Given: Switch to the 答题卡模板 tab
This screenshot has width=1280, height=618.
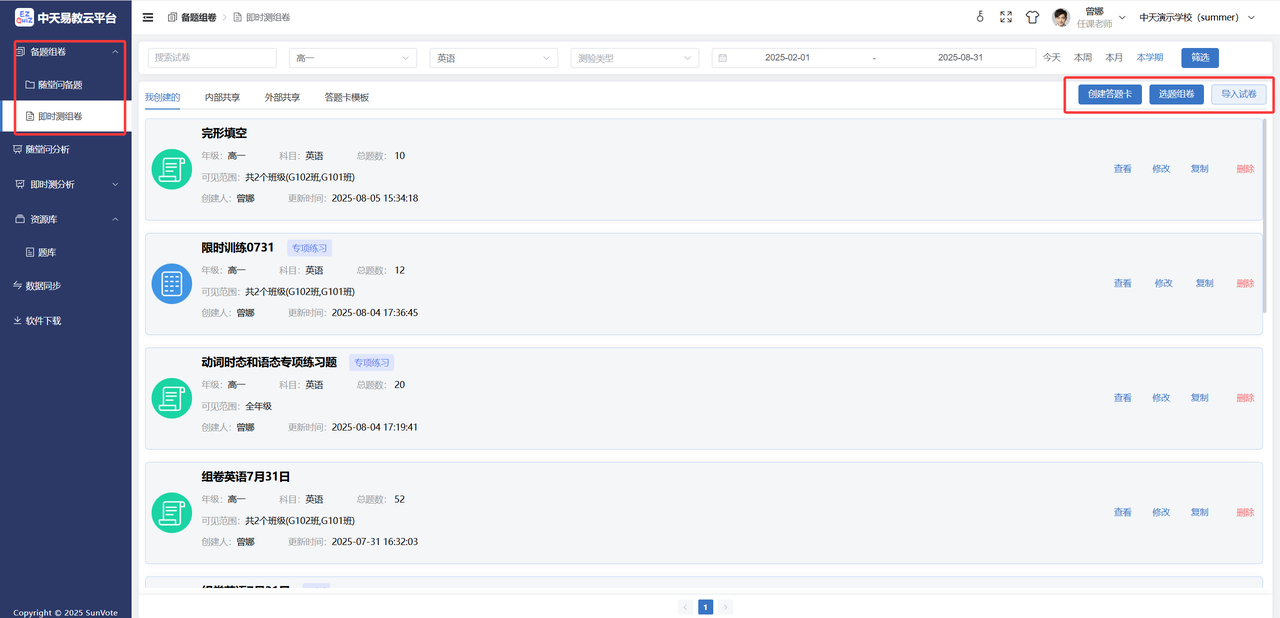Looking at the screenshot, I should pyautogui.click(x=346, y=97).
